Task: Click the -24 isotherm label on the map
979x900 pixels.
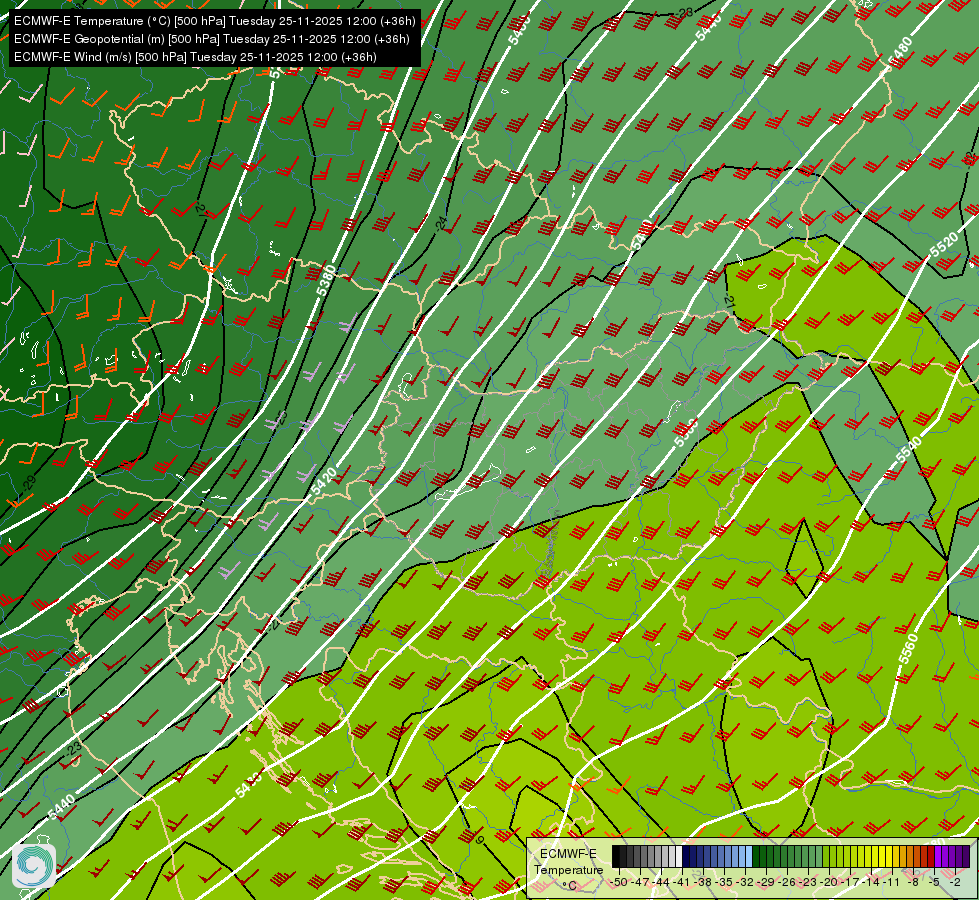Action: [x=441, y=223]
